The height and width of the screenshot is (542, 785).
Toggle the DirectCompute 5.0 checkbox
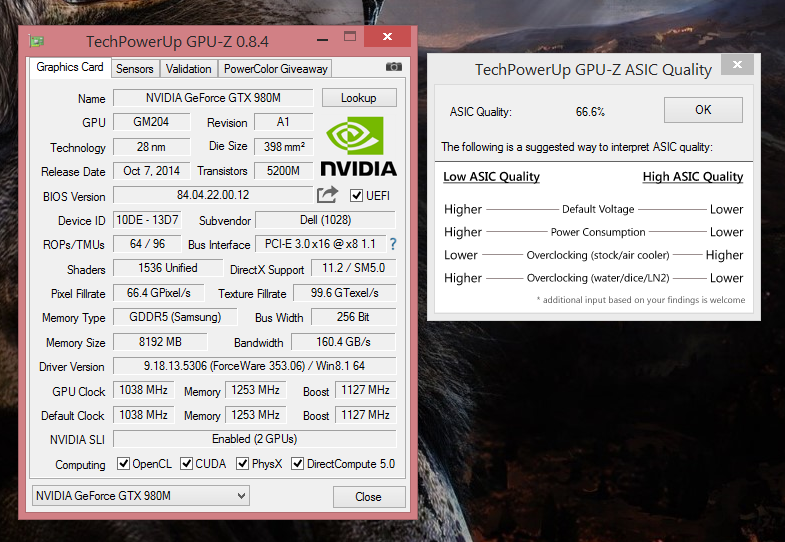click(x=297, y=463)
